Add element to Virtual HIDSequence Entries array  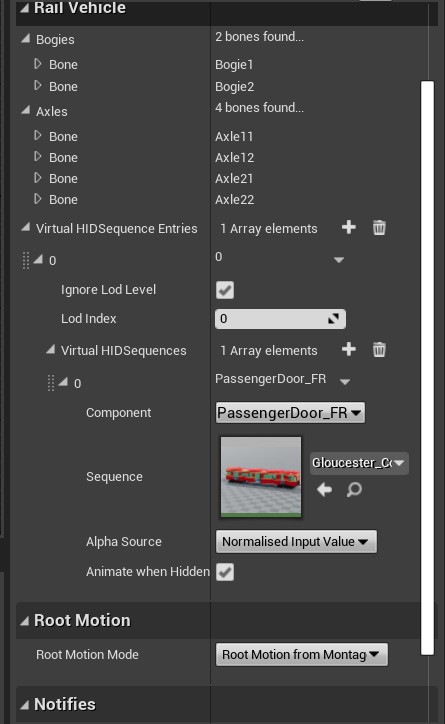349,227
